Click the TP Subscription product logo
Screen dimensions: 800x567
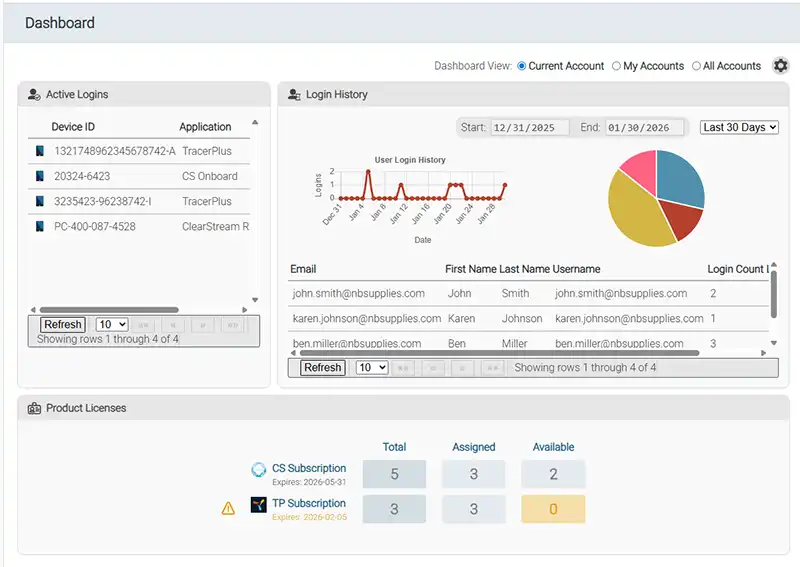point(259,504)
